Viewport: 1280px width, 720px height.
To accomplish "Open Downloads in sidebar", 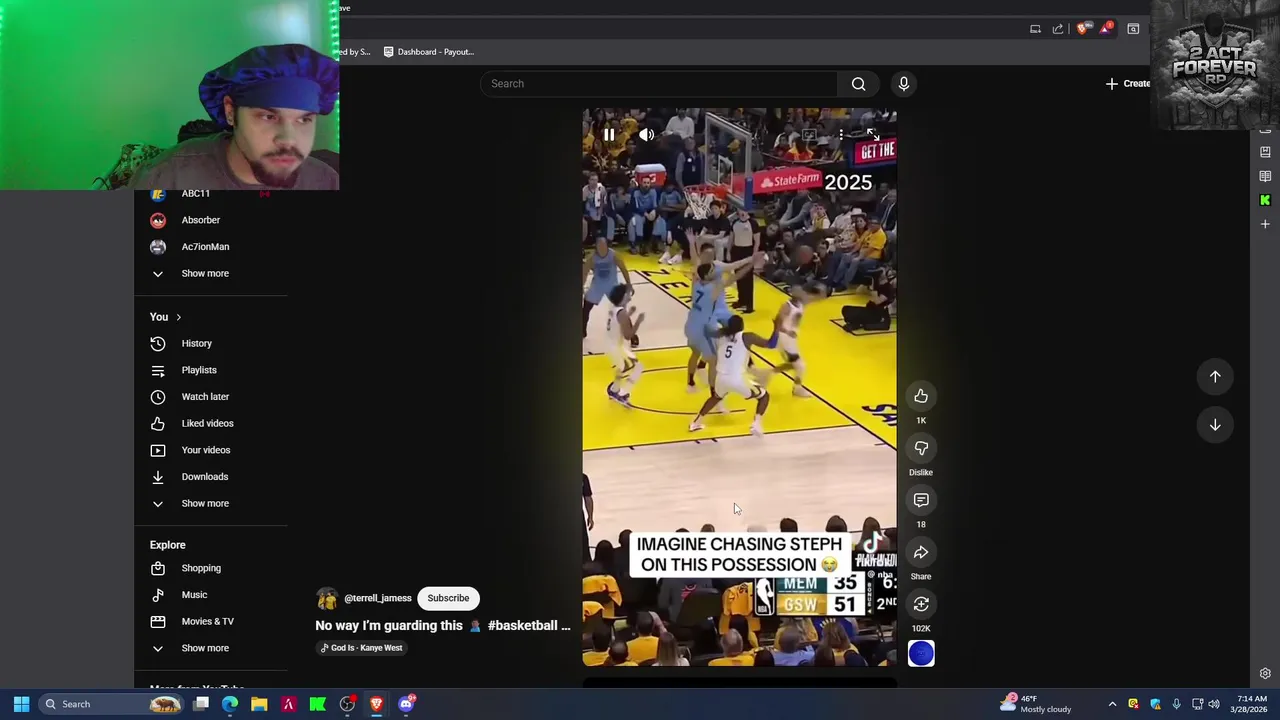I will click(x=204, y=477).
